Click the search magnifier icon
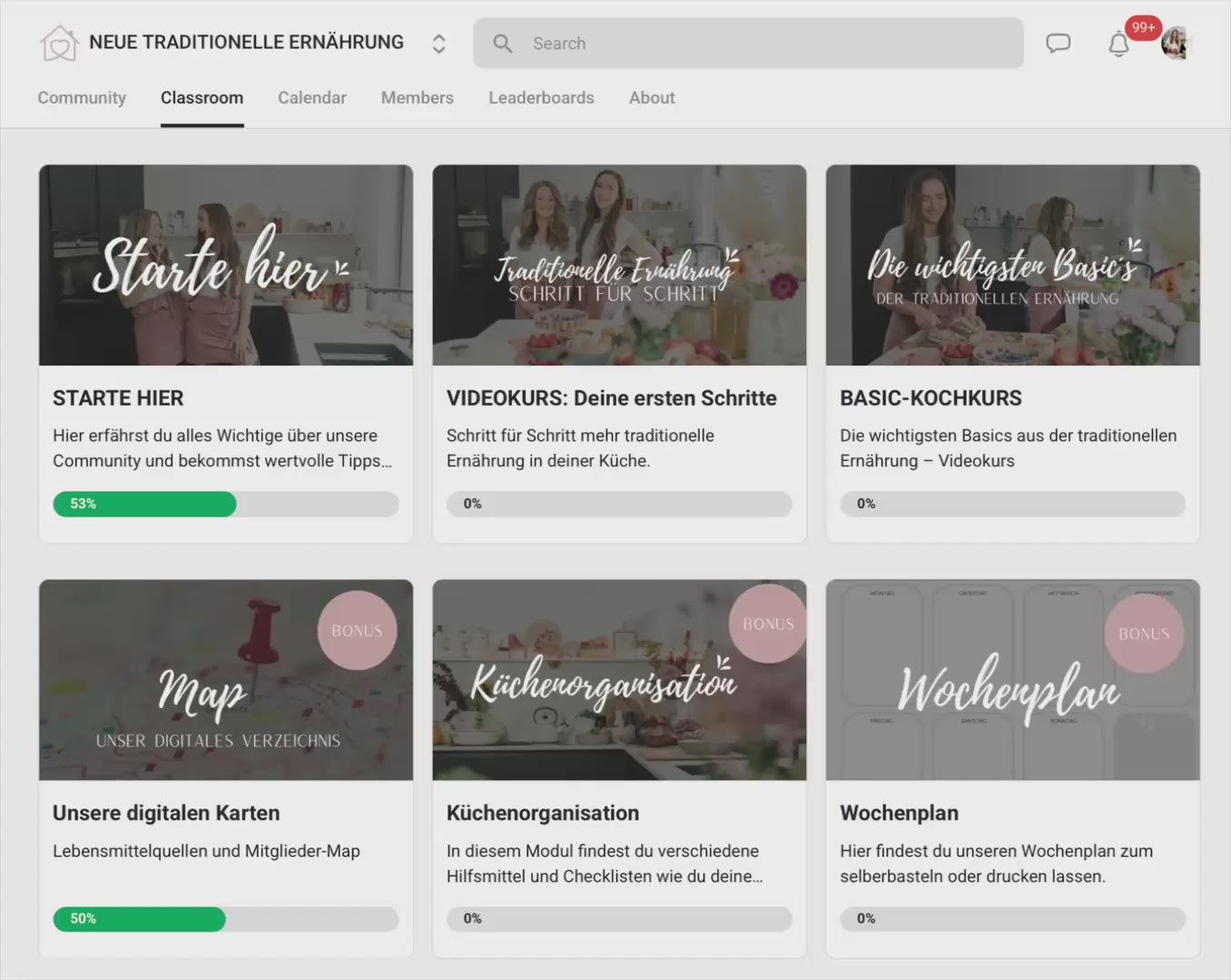Viewport: 1231px width, 980px height. tap(502, 43)
